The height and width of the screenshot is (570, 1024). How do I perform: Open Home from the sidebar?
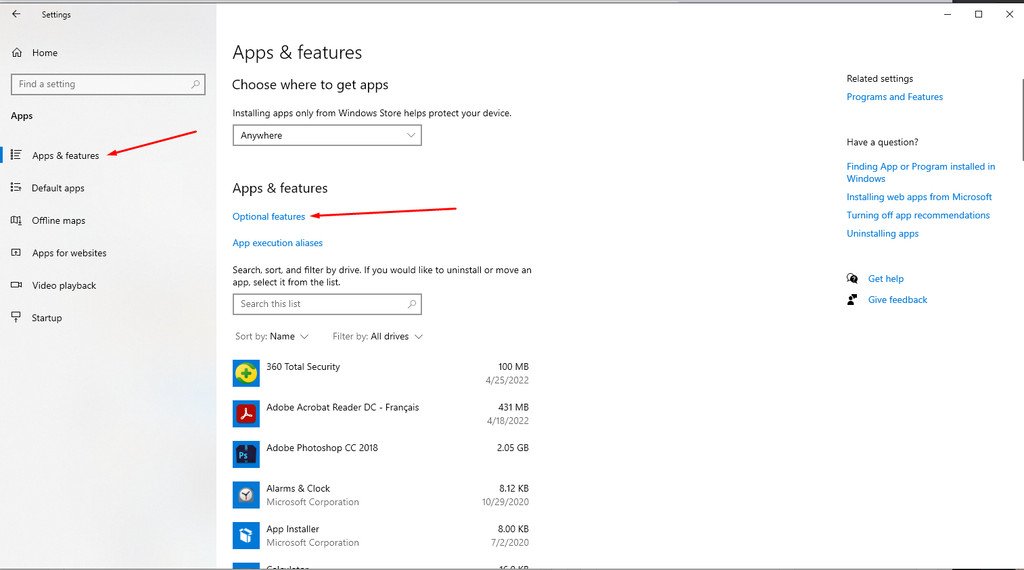(44, 53)
